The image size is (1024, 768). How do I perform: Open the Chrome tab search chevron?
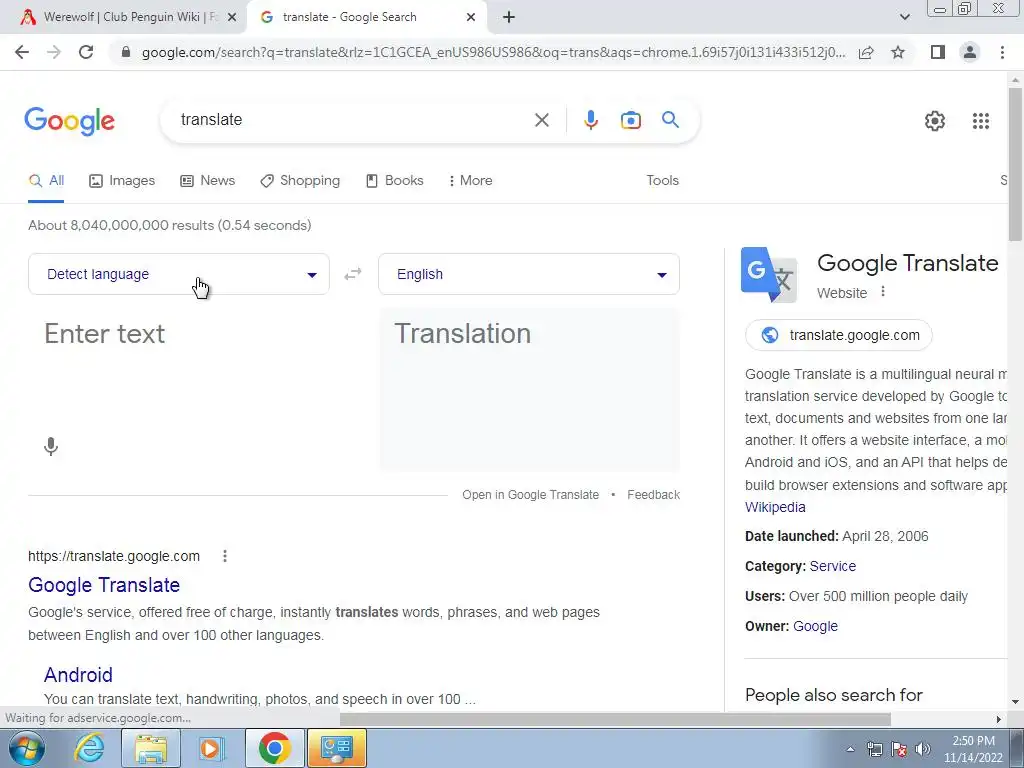coord(904,17)
